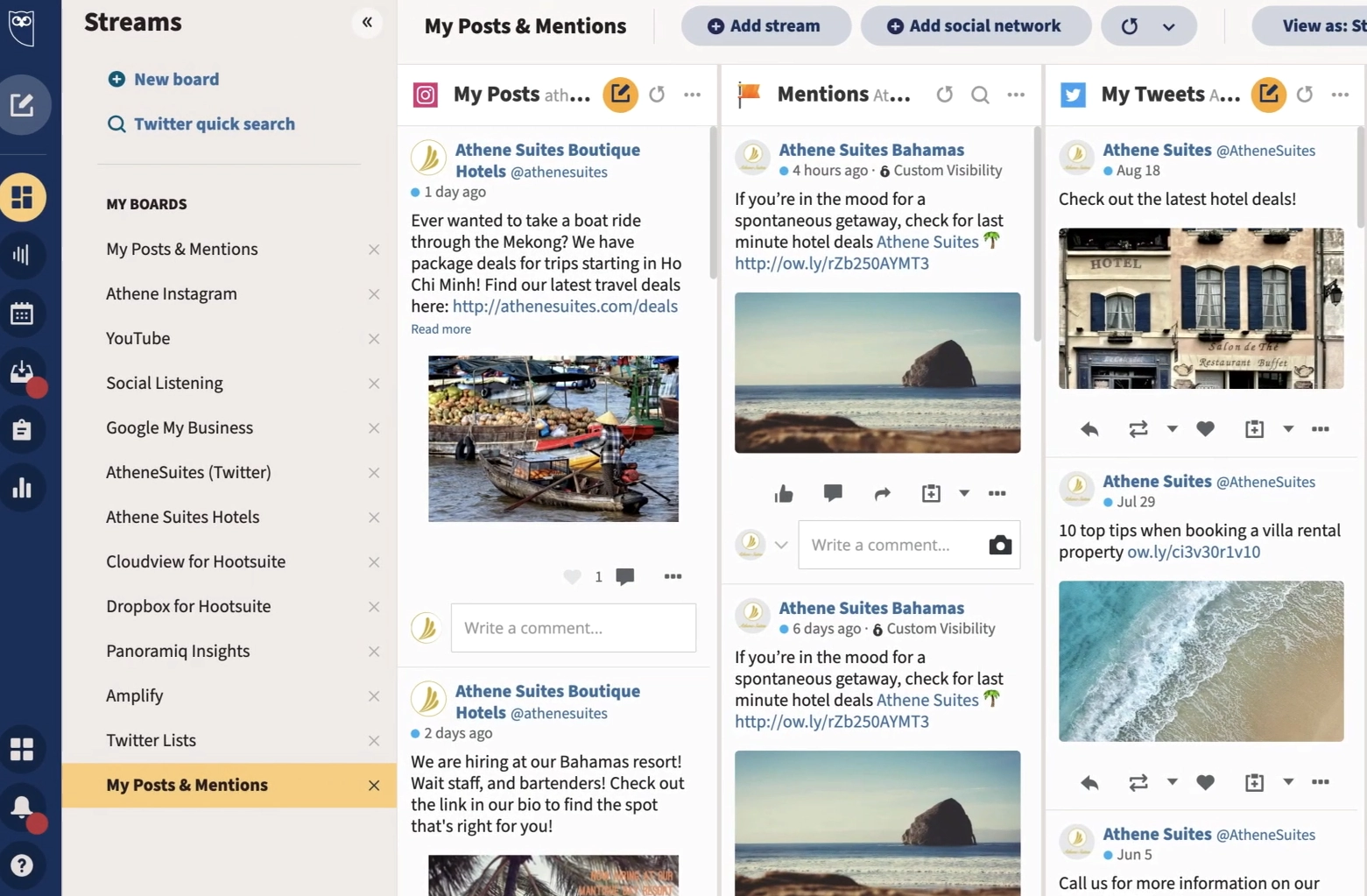
Task: Like the 4 hours ago Bahamas post
Action: [784, 494]
